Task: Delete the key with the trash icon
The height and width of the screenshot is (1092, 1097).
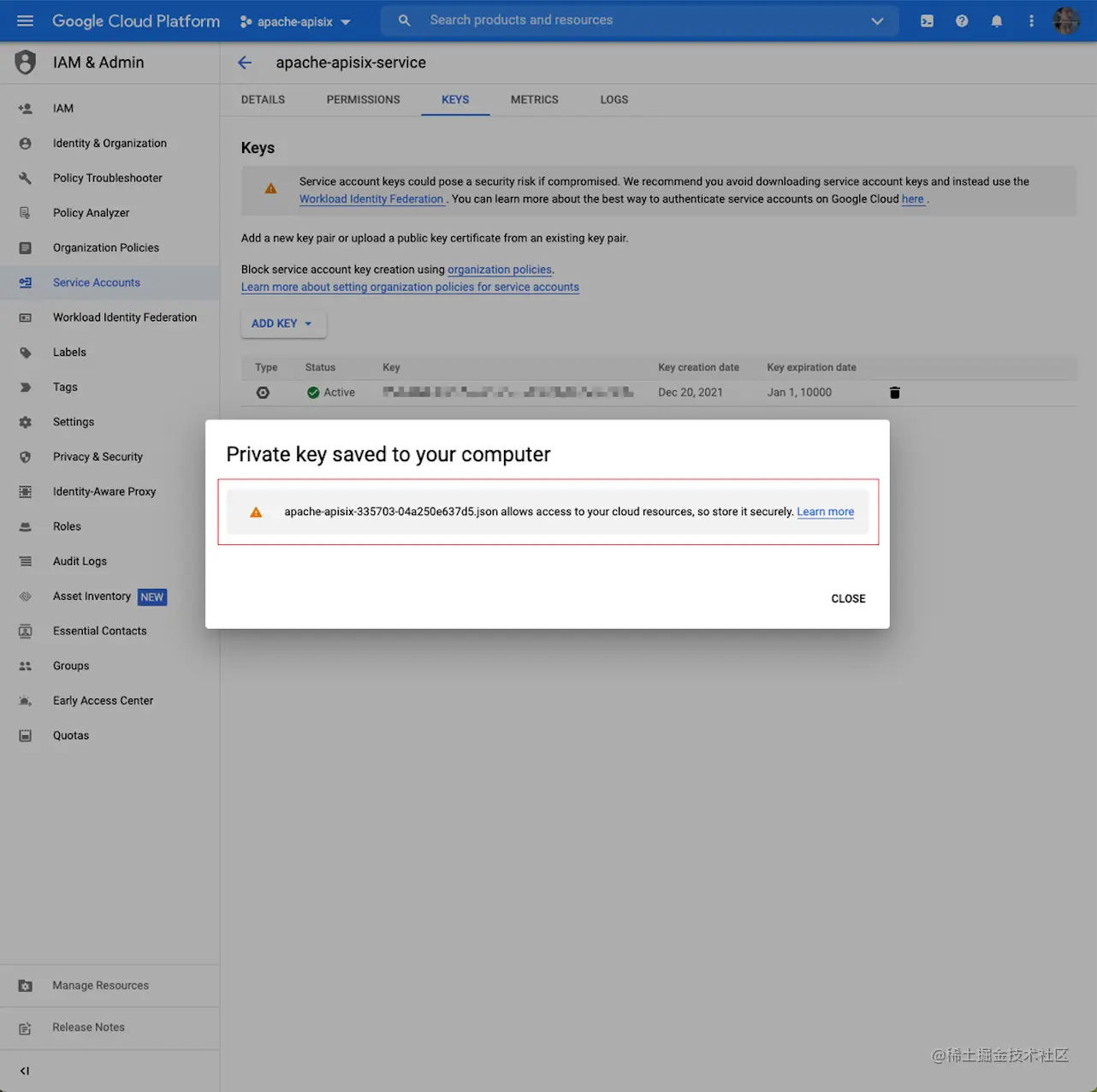Action: click(x=894, y=393)
